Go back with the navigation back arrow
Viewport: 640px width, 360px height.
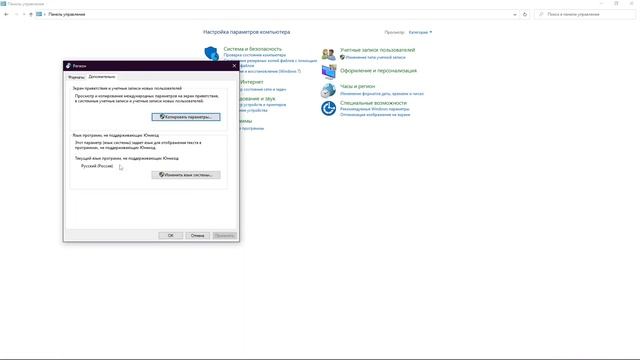click(x=6, y=14)
